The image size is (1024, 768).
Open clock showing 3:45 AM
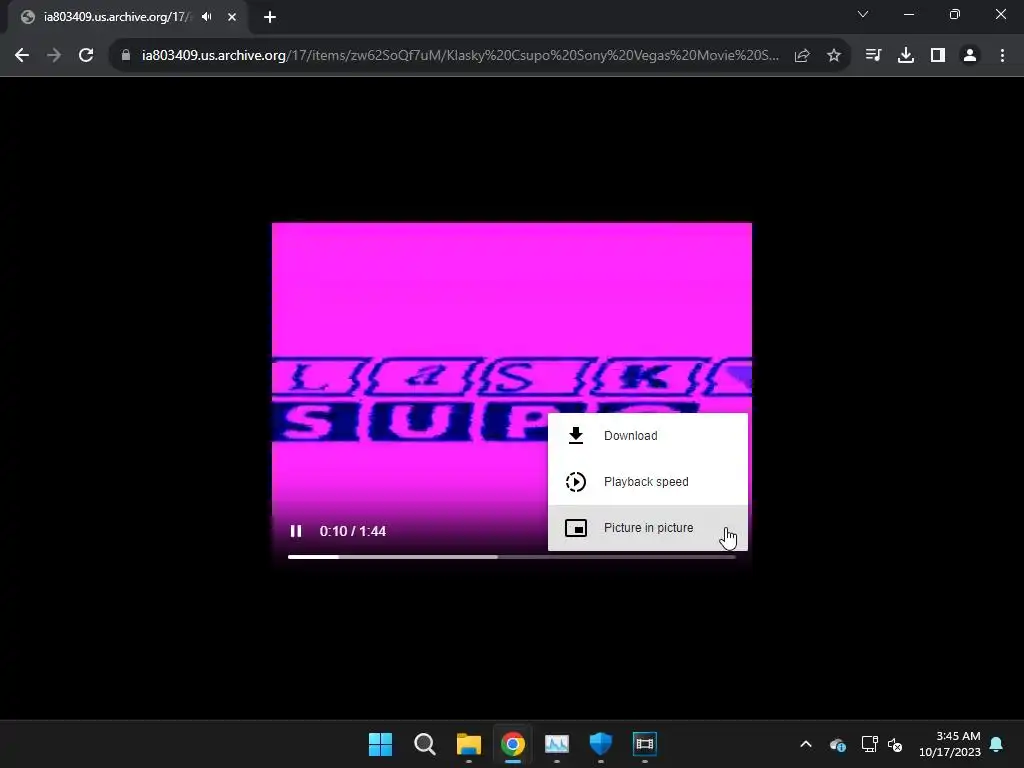[950, 744]
